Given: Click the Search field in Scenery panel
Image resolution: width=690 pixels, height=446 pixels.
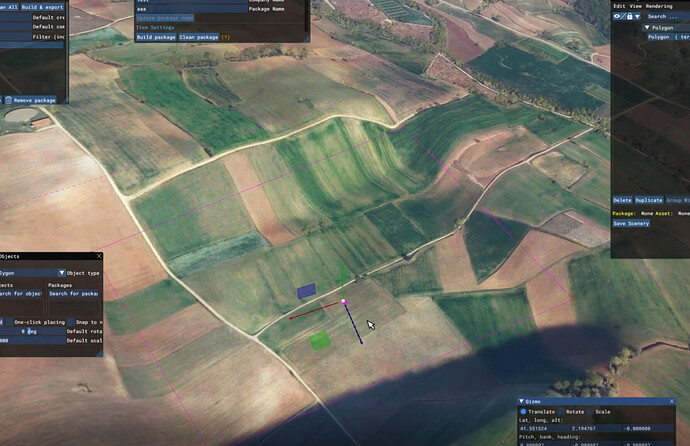Looking at the screenshot, I should pos(666,16).
